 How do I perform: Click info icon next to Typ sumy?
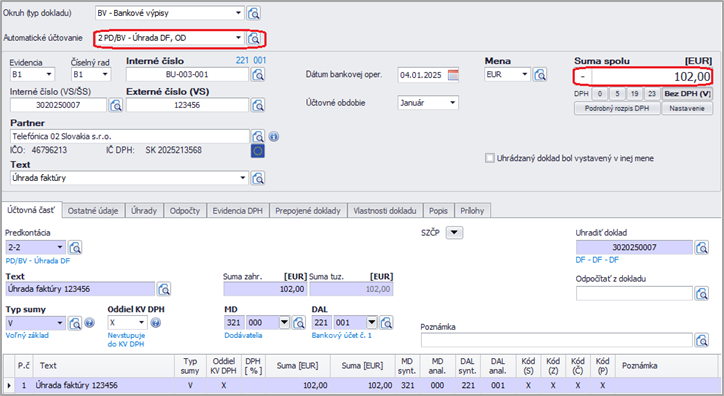90,323
